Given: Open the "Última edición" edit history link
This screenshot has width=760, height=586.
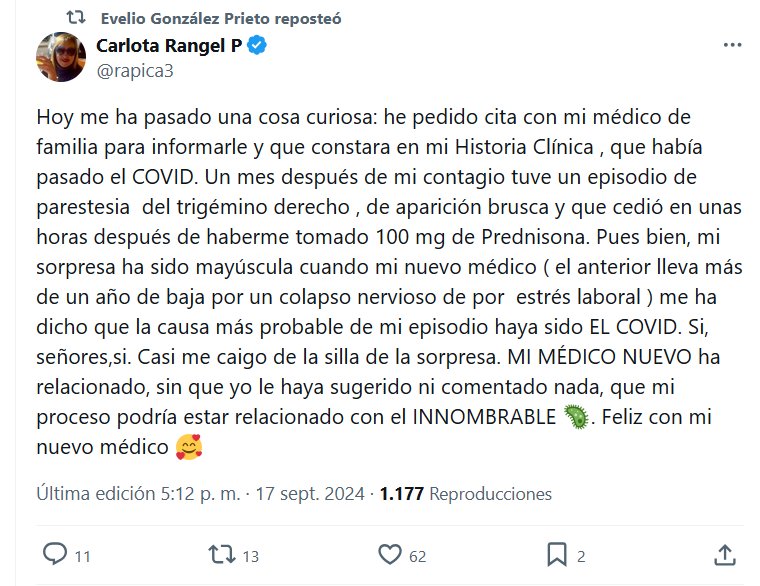Looking at the screenshot, I should [98, 494].
